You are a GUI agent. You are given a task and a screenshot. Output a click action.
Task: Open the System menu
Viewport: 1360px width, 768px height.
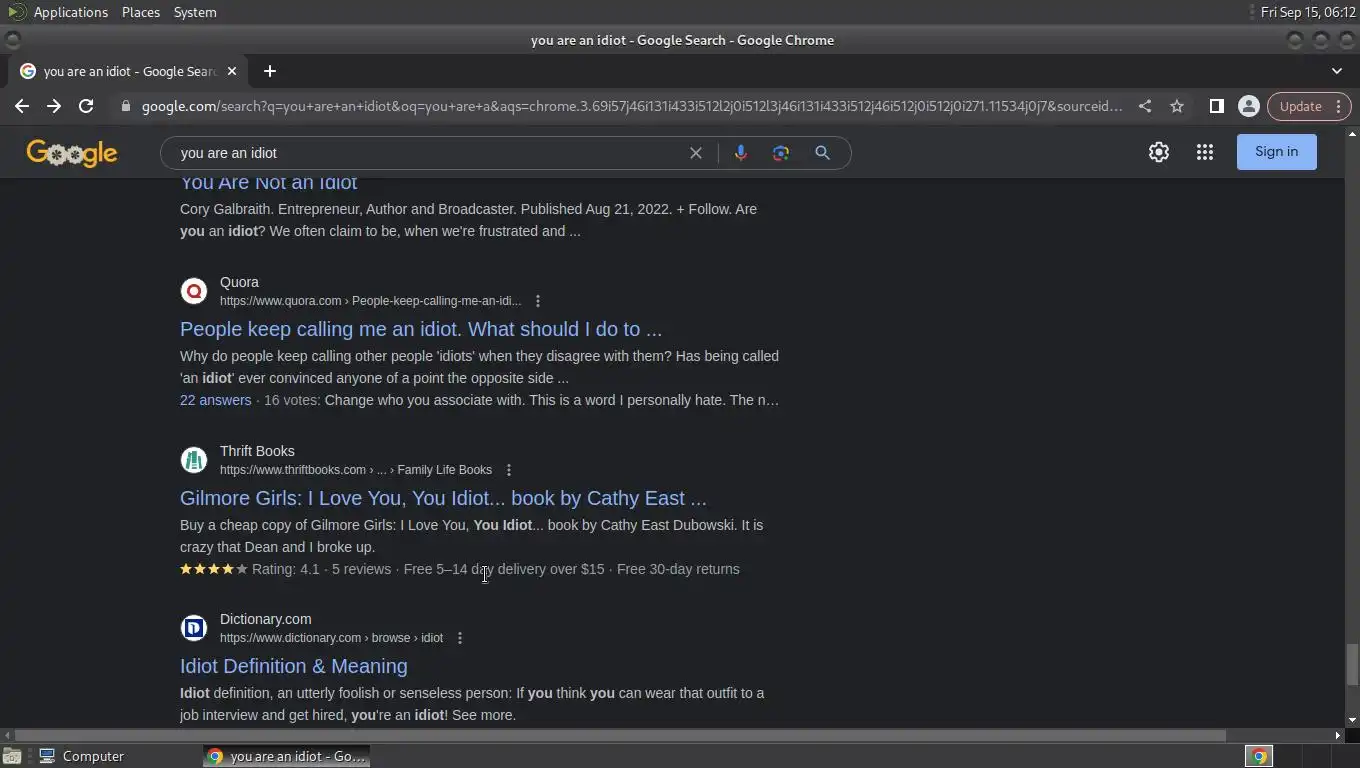click(195, 12)
